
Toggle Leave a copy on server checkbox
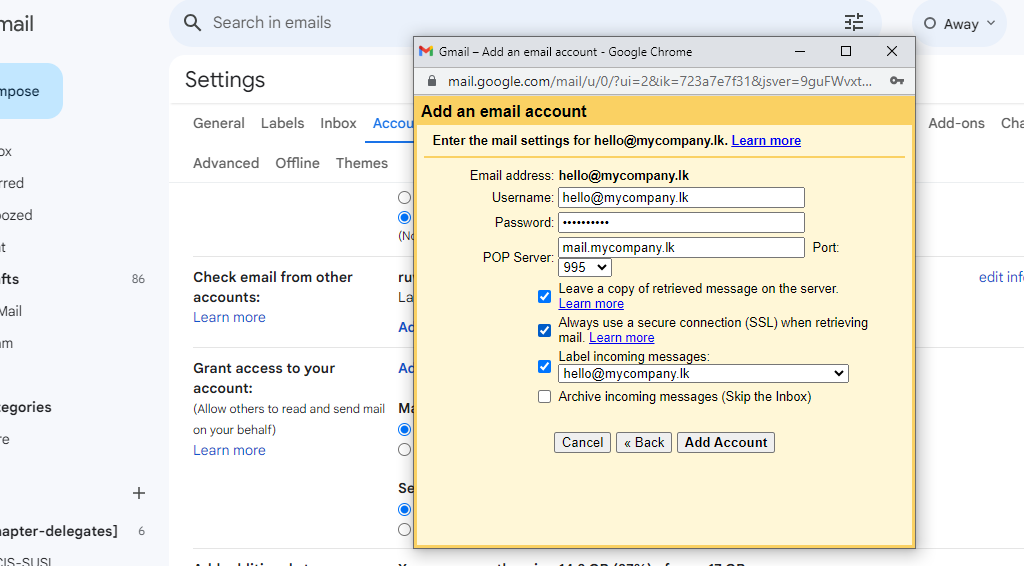tap(544, 296)
